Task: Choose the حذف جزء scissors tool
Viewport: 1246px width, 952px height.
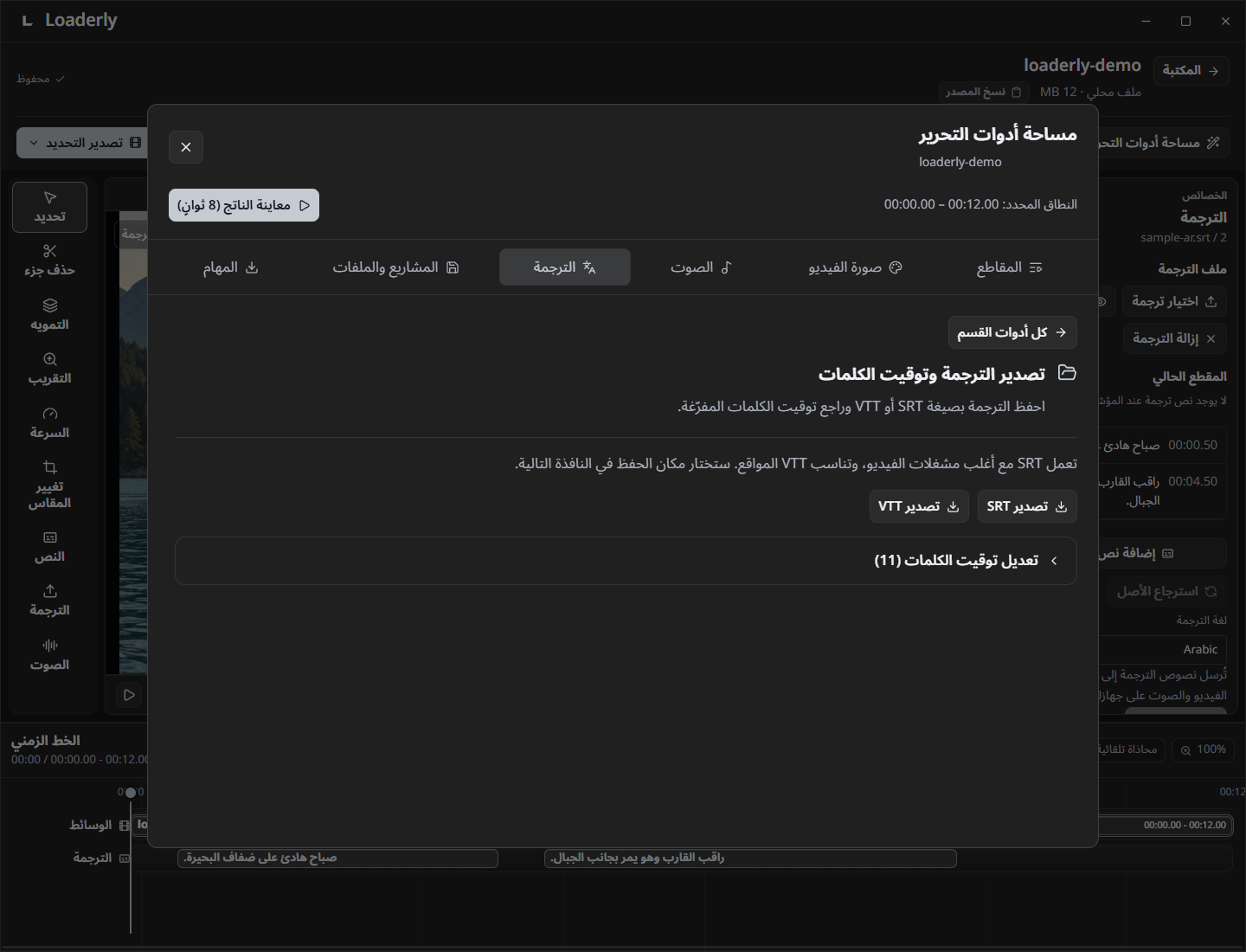Action: (x=49, y=261)
